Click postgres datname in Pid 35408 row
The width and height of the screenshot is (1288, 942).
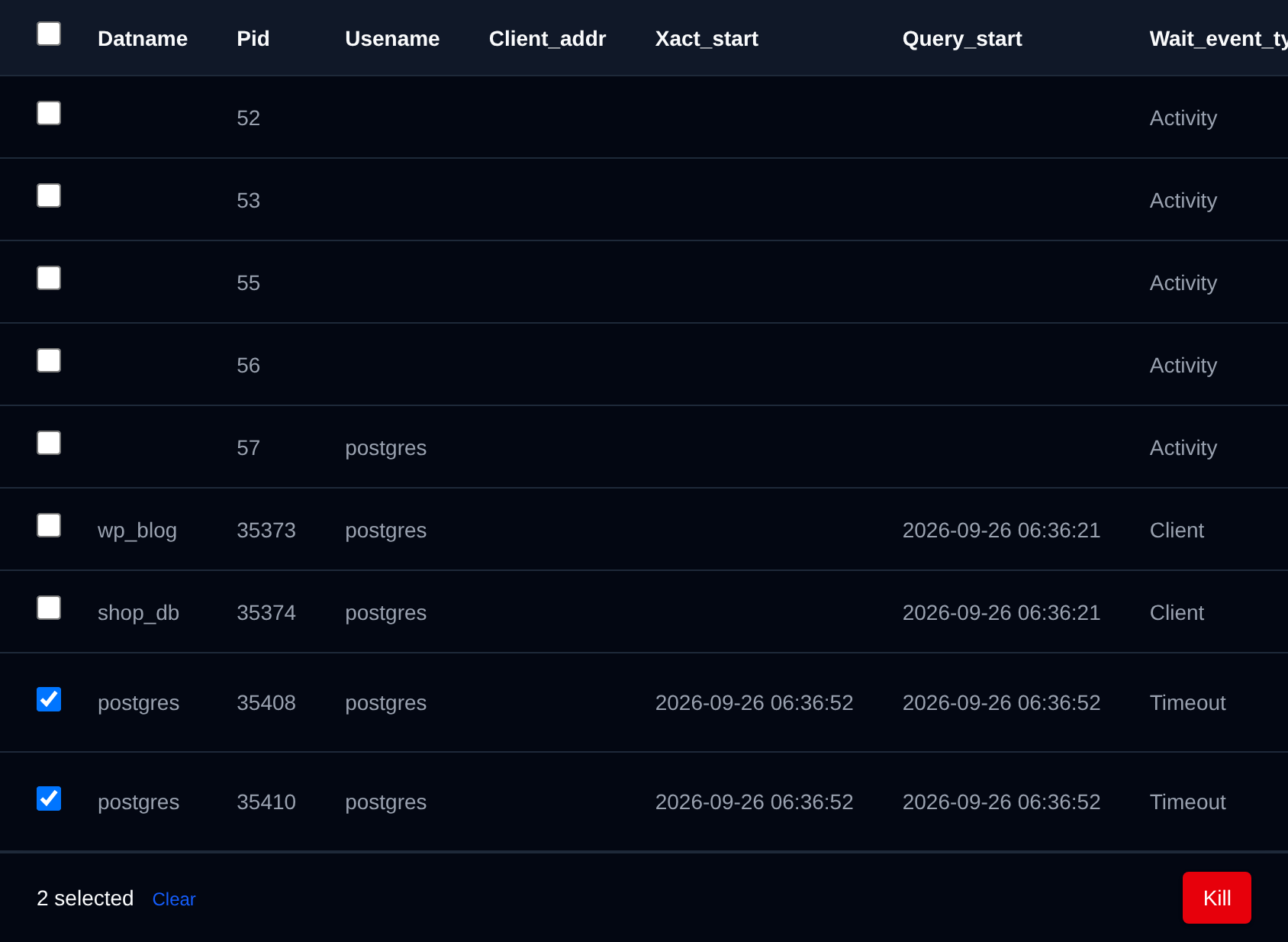point(138,704)
